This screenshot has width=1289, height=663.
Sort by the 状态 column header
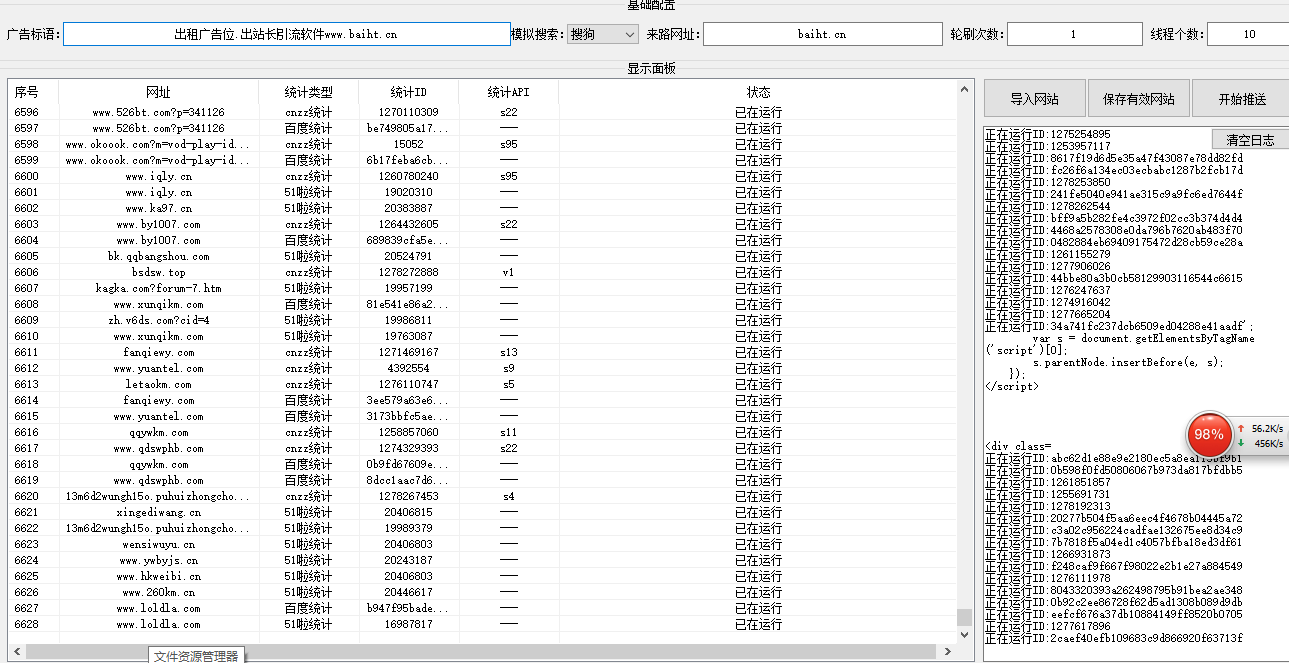[758, 92]
